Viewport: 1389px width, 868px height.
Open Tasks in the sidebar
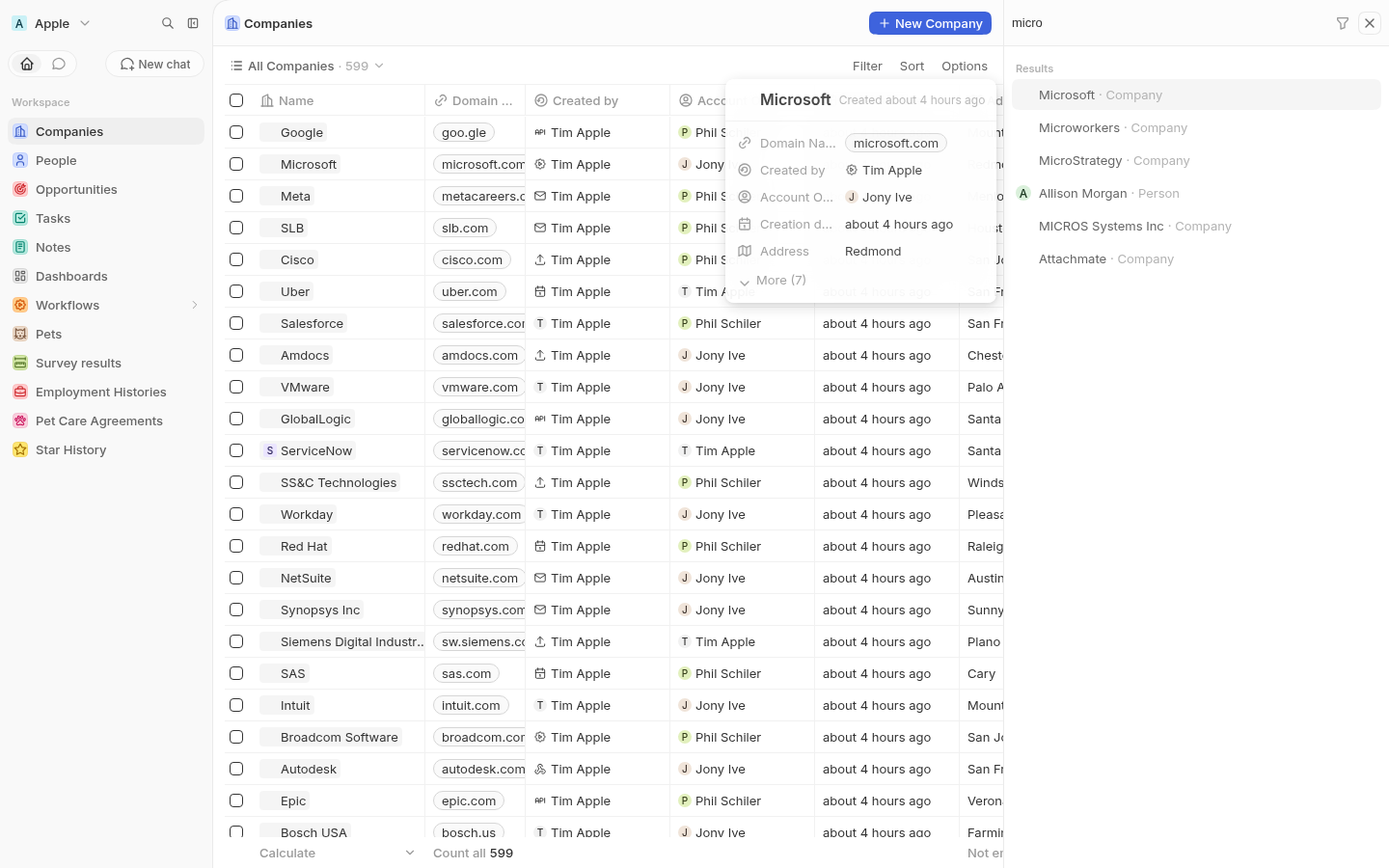pos(106,218)
